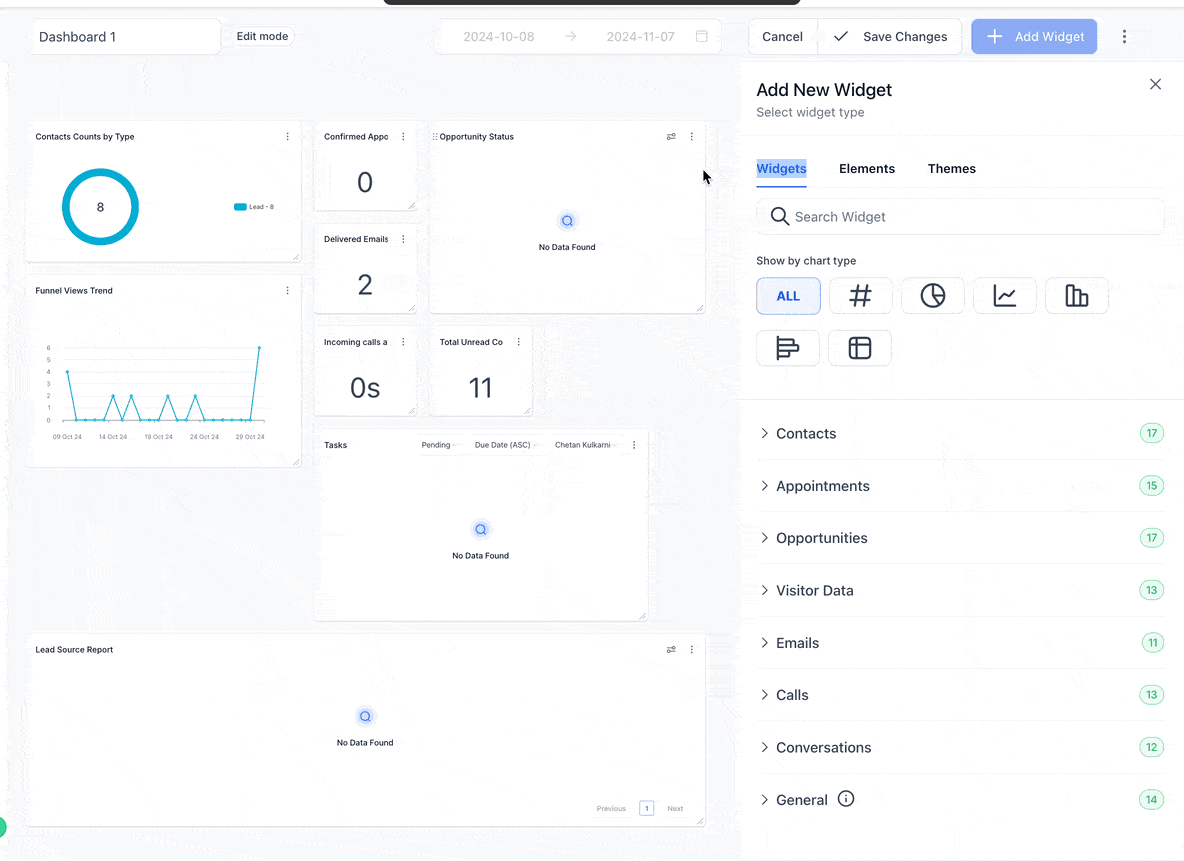Filter widgets by line chart type
The width and height of the screenshot is (1184, 861).
1004,296
